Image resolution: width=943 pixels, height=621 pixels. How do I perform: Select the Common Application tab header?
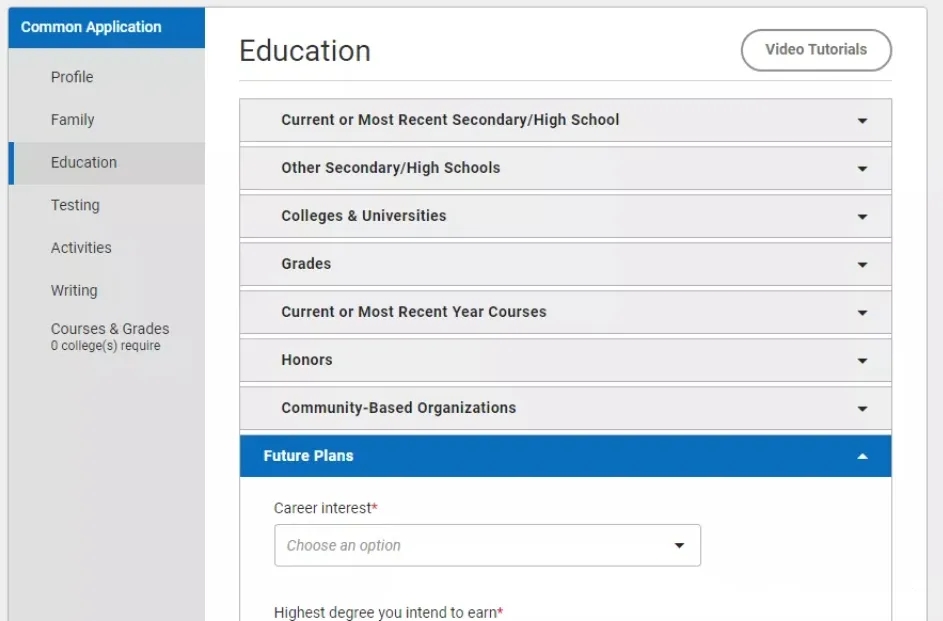pos(91,28)
